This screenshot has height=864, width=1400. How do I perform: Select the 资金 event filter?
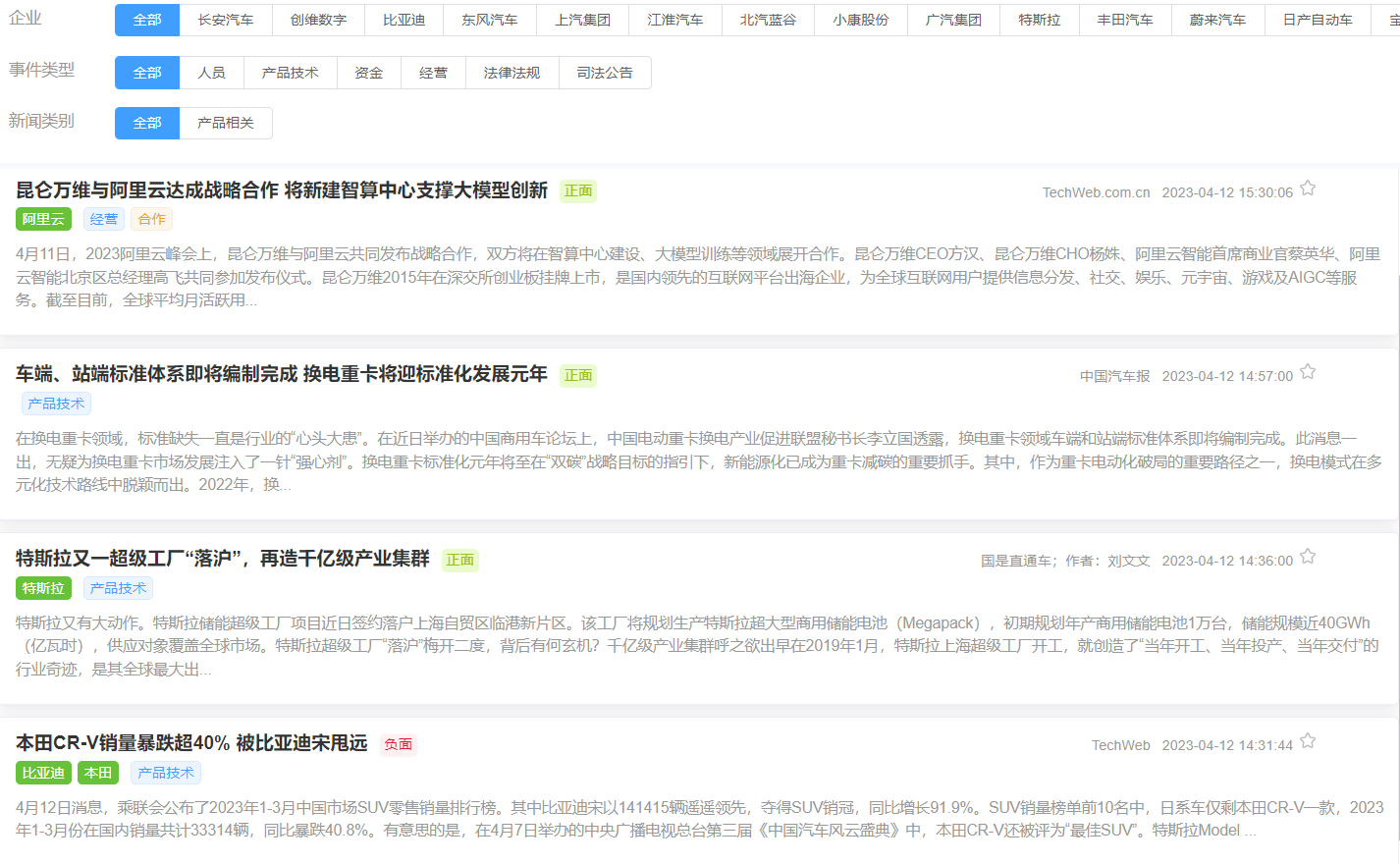(369, 72)
